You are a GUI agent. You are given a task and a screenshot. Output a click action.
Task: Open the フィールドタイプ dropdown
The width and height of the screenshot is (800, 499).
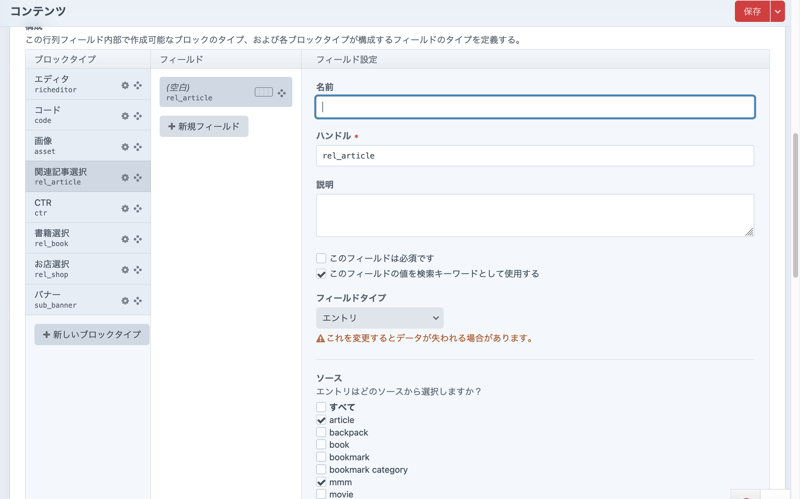pos(379,318)
